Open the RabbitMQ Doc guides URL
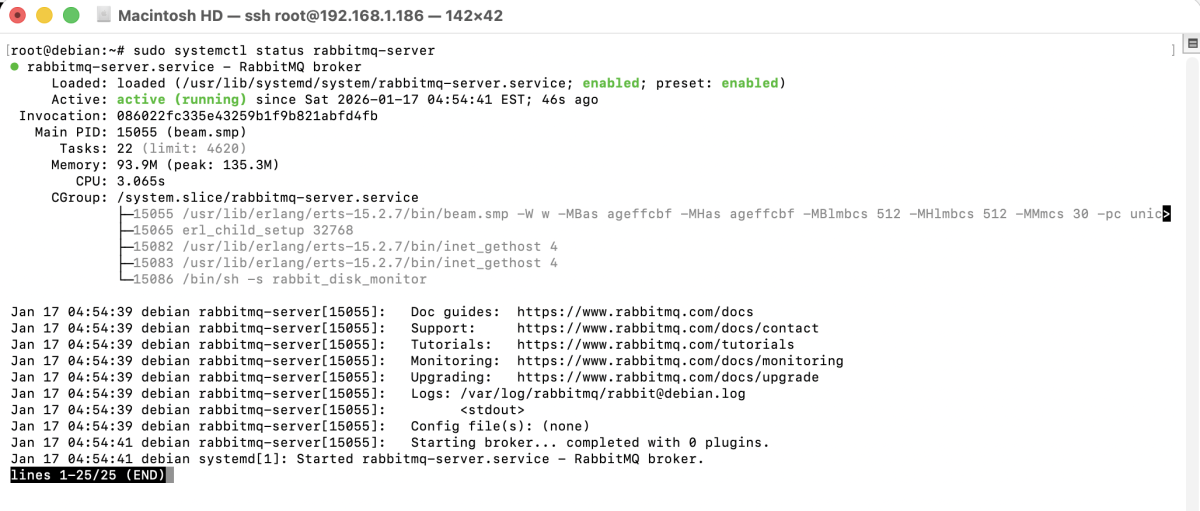Viewport: 1200px width, 511px height. pyautogui.click(x=635, y=312)
